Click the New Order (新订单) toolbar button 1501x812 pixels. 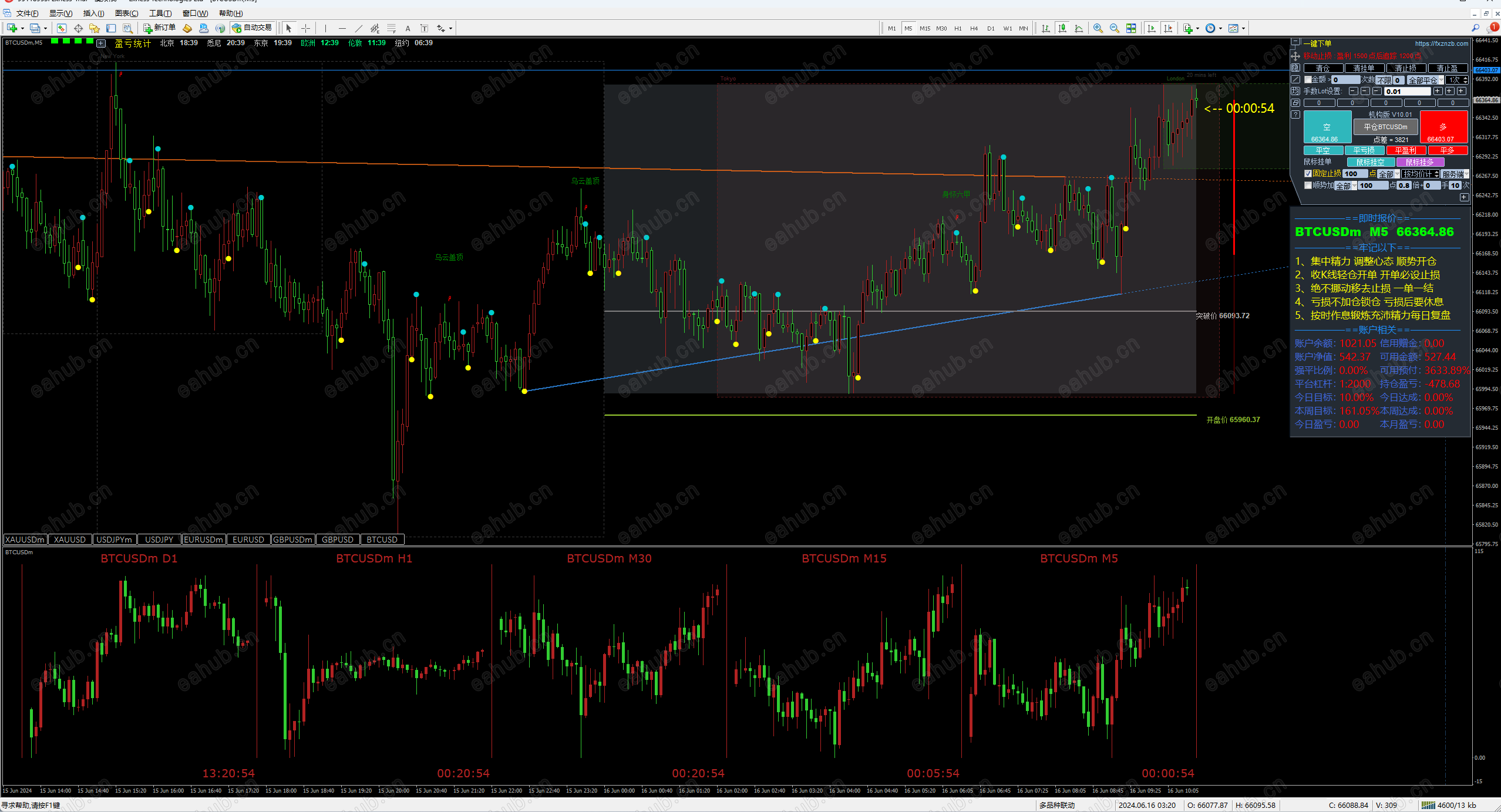tap(160, 28)
